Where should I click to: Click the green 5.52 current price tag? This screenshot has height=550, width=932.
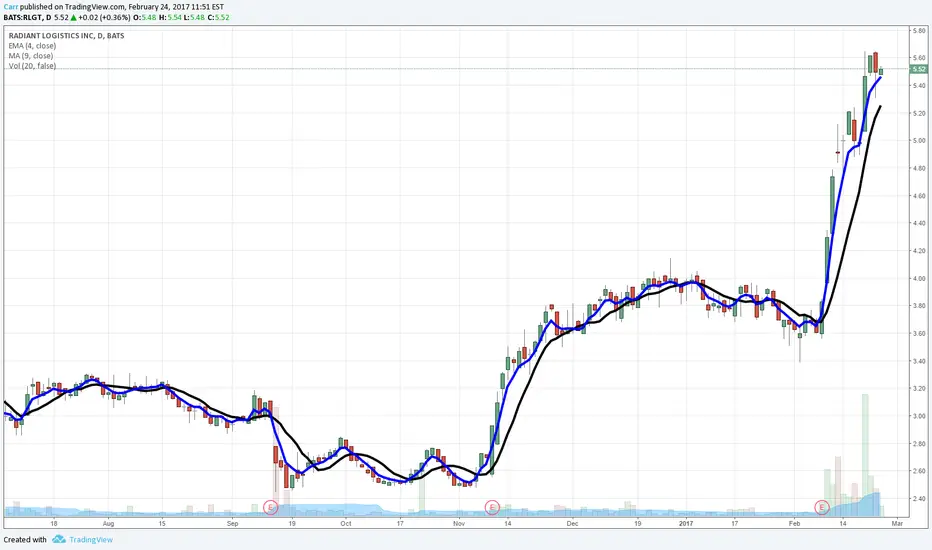[x=920, y=69]
